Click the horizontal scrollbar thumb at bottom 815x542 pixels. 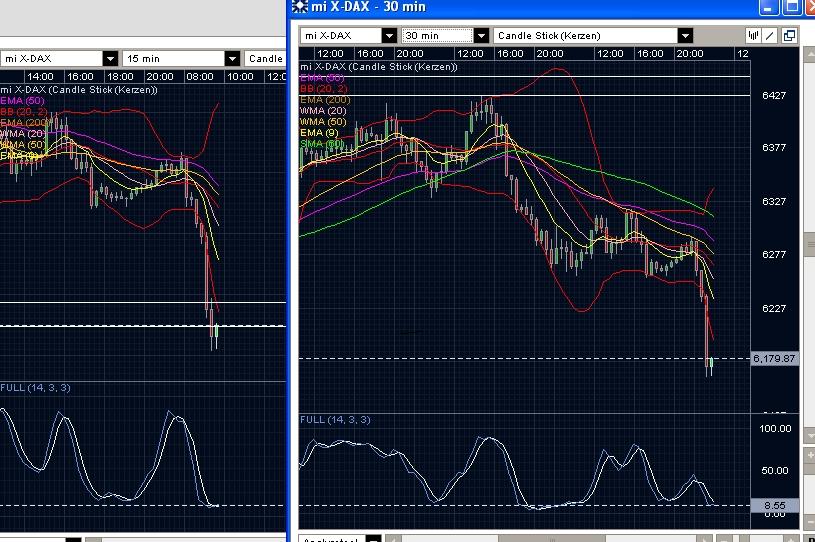coord(551,539)
